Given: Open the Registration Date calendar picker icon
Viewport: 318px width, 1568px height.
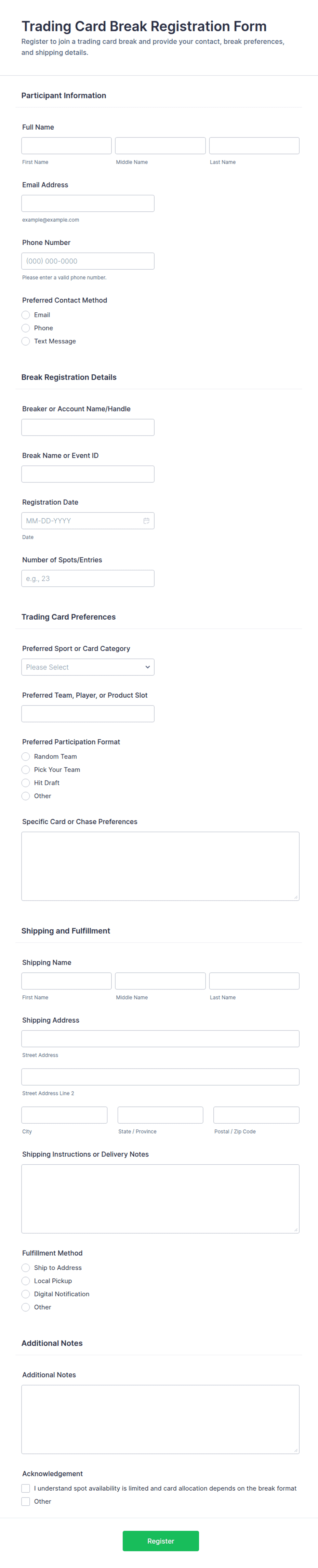Looking at the screenshot, I should pos(146,520).
